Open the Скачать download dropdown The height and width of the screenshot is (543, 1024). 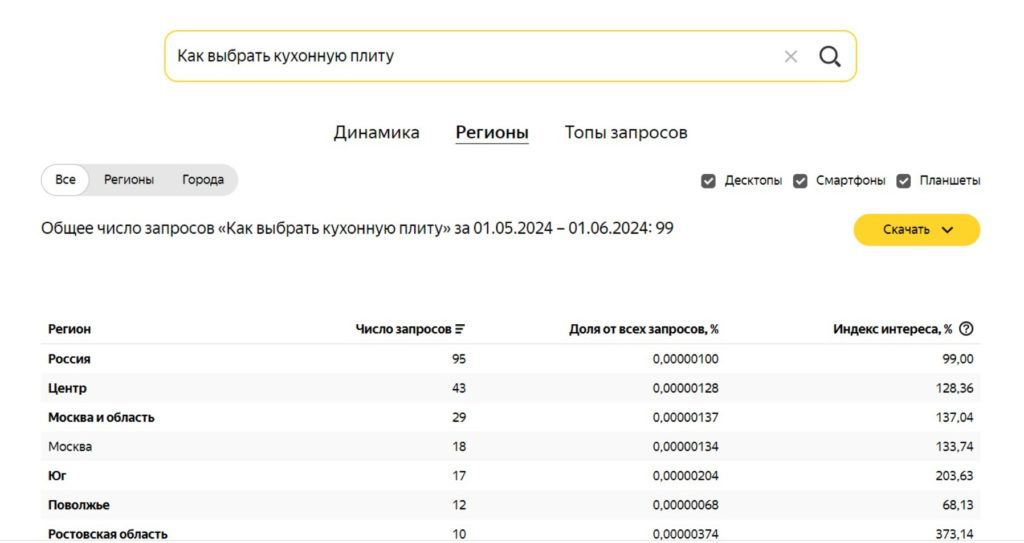[916, 229]
